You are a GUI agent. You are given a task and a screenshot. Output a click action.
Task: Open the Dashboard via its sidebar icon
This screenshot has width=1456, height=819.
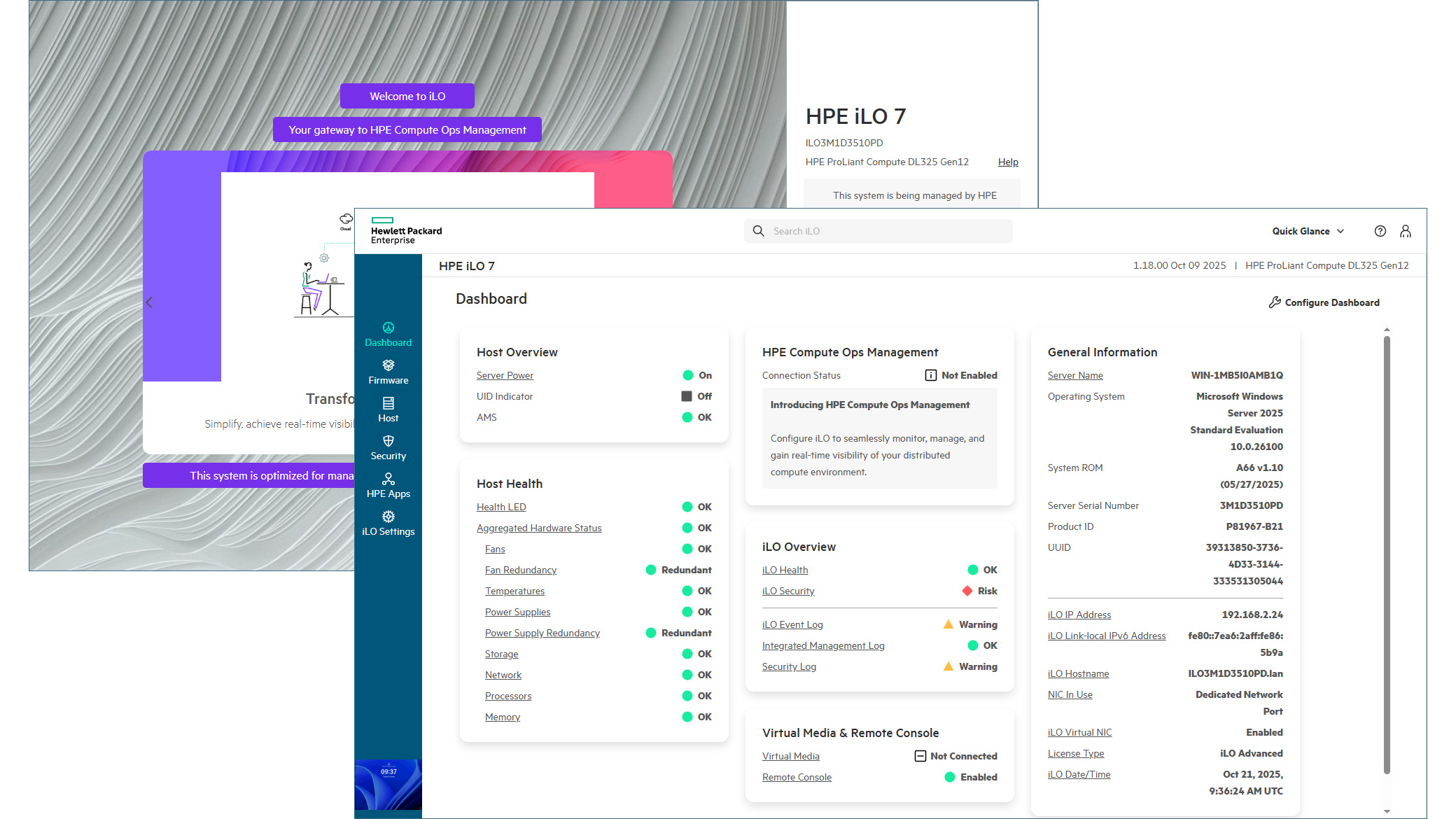388,328
